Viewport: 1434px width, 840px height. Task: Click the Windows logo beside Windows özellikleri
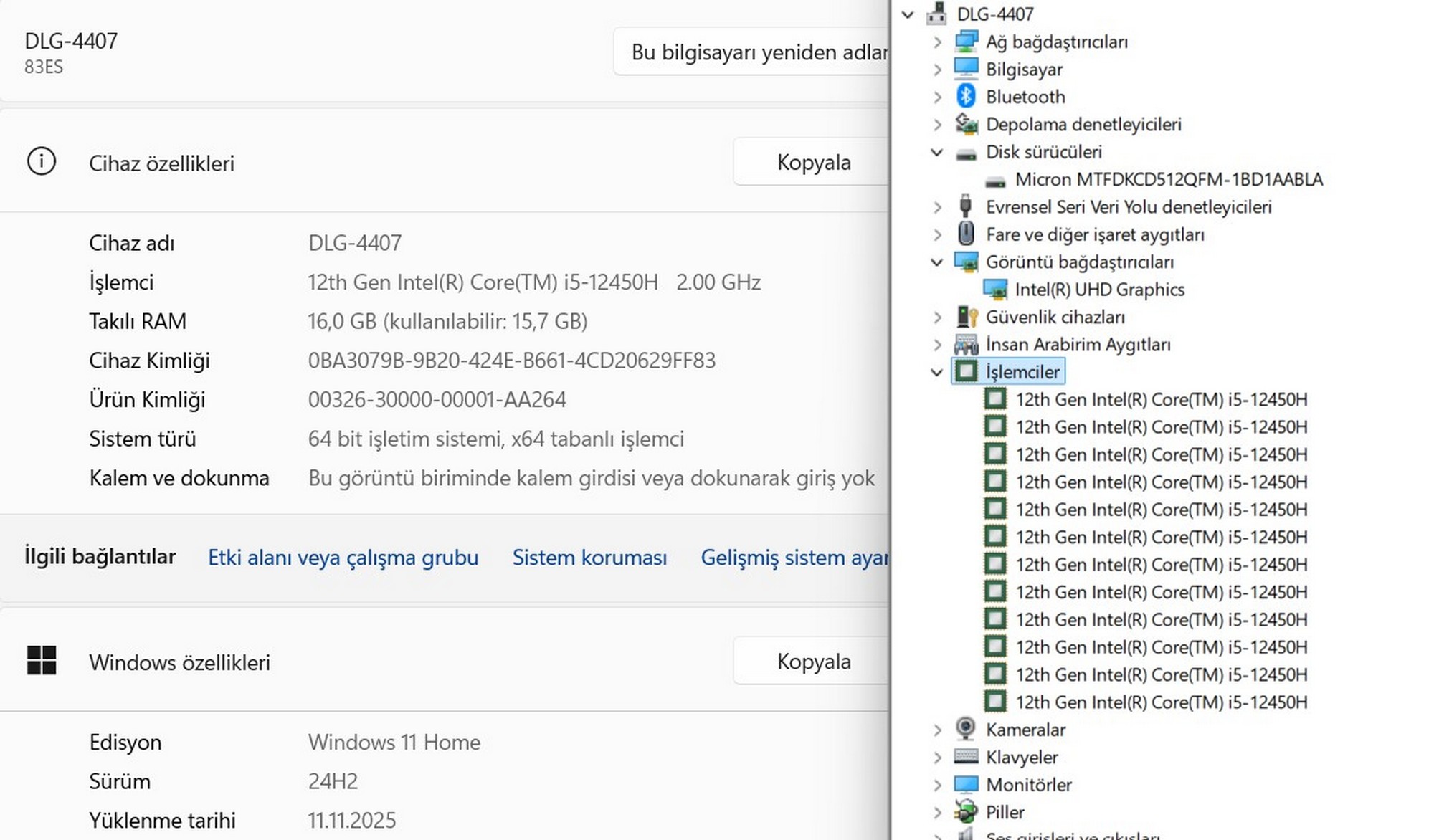click(41, 661)
